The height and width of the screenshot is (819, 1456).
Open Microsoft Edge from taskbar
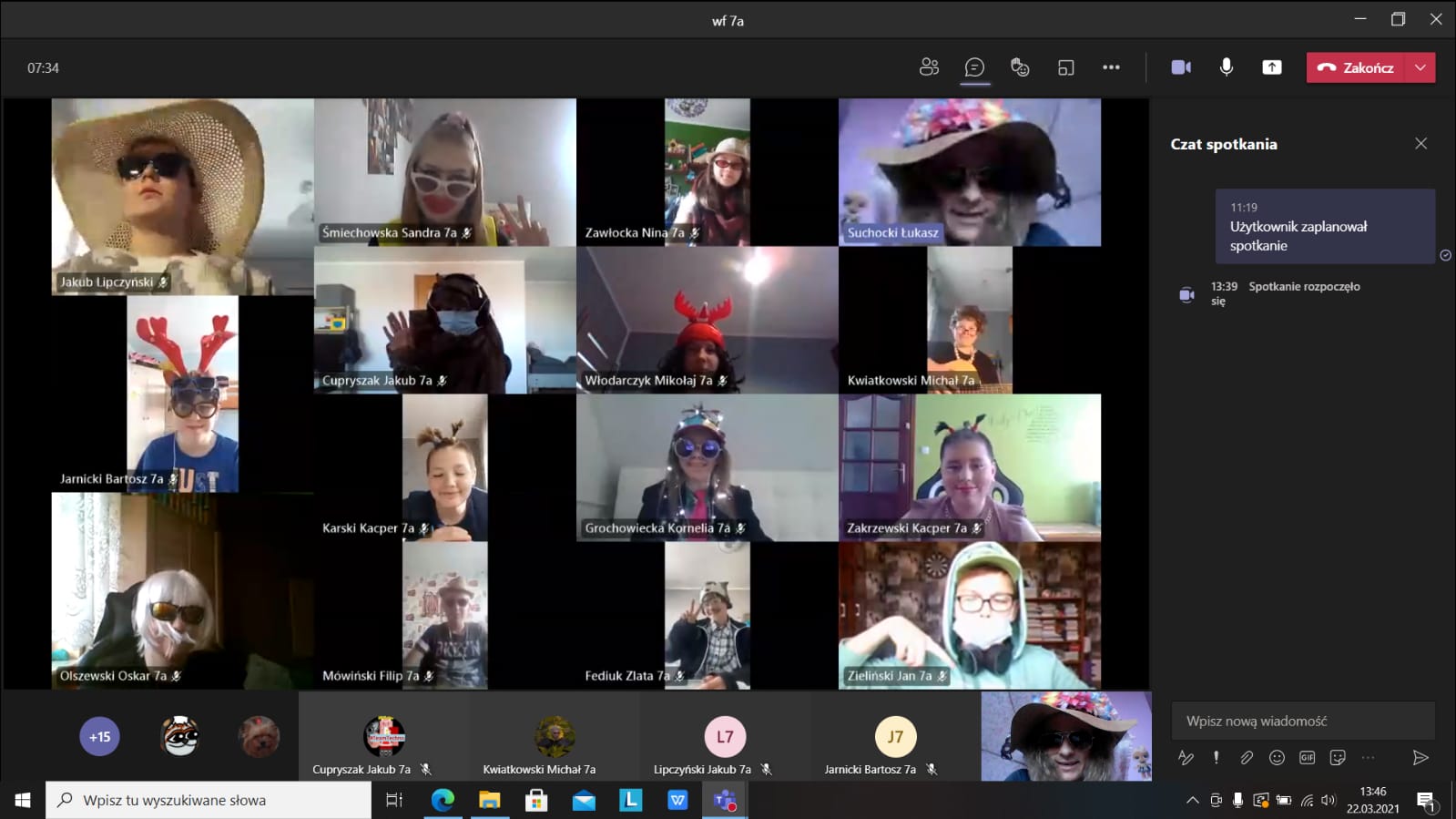pyautogui.click(x=443, y=800)
